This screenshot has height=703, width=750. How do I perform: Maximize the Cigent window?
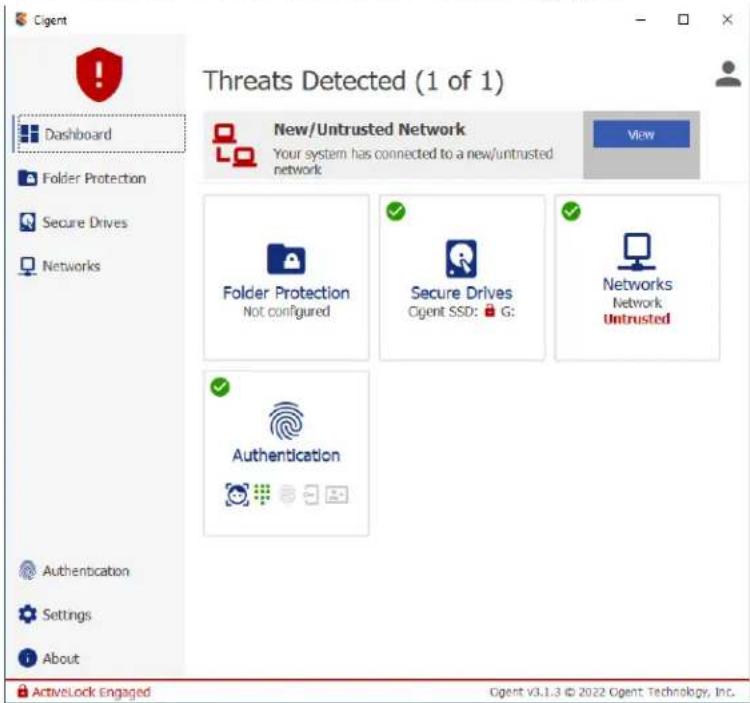pyautogui.click(x=684, y=20)
